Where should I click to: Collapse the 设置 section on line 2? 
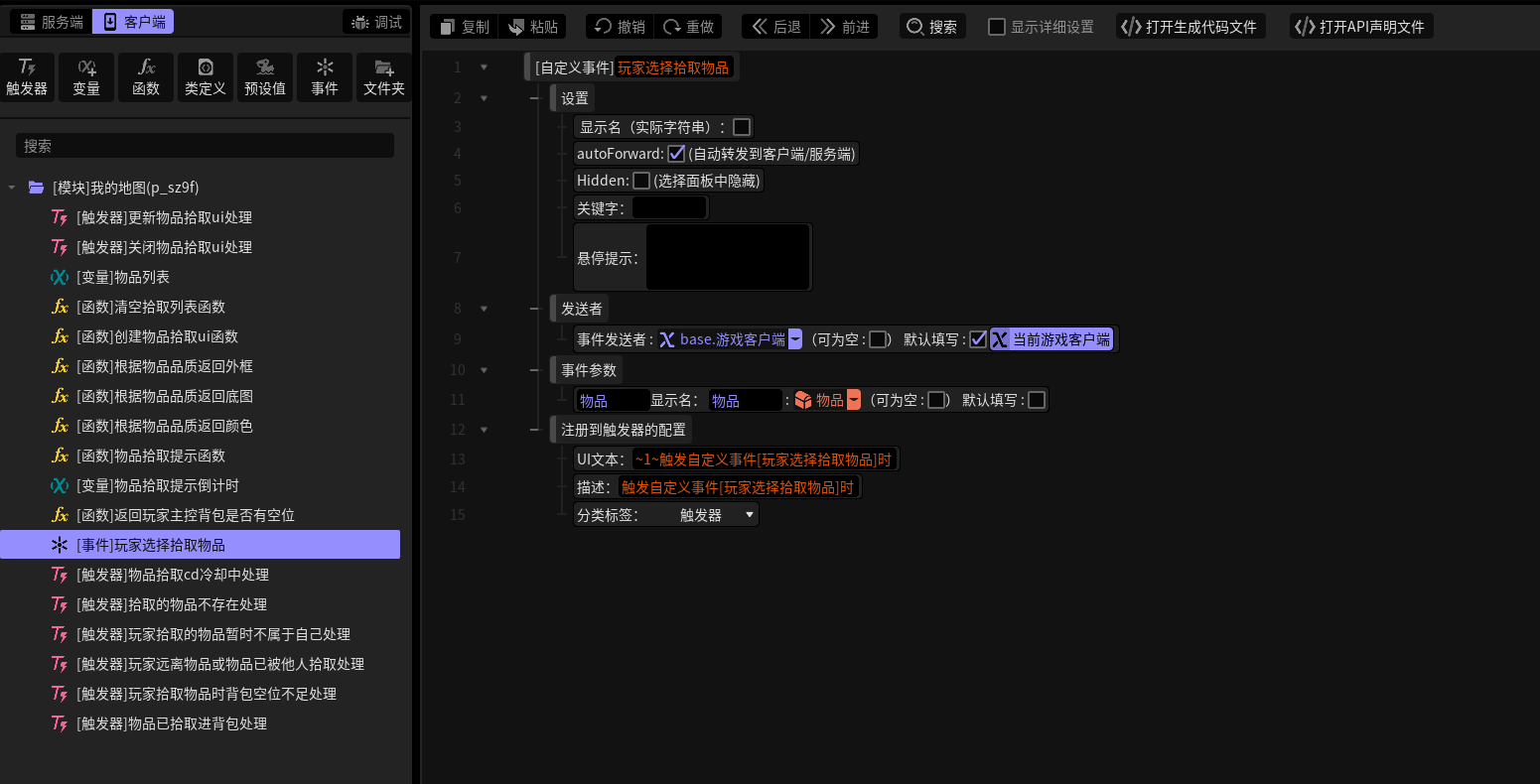click(x=484, y=98)
